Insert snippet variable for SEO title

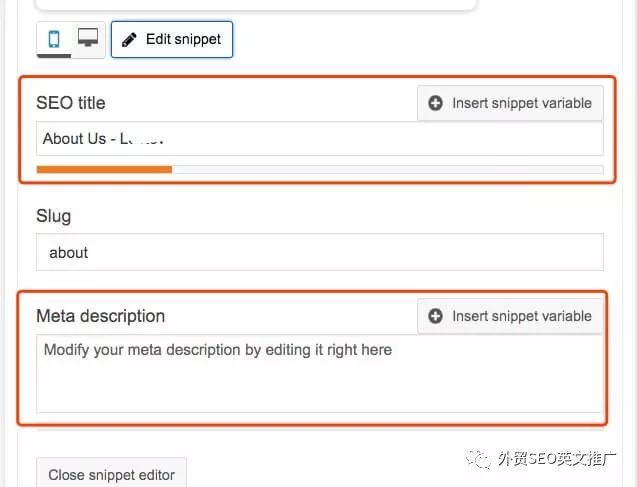pos(510,103)
